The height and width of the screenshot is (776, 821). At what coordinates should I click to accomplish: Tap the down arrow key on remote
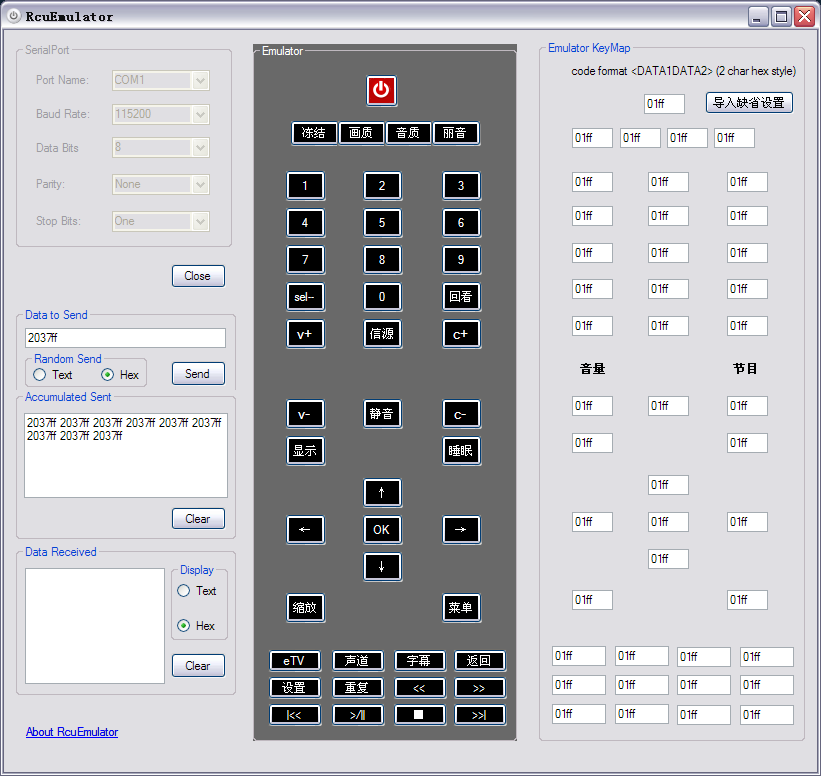382,566
